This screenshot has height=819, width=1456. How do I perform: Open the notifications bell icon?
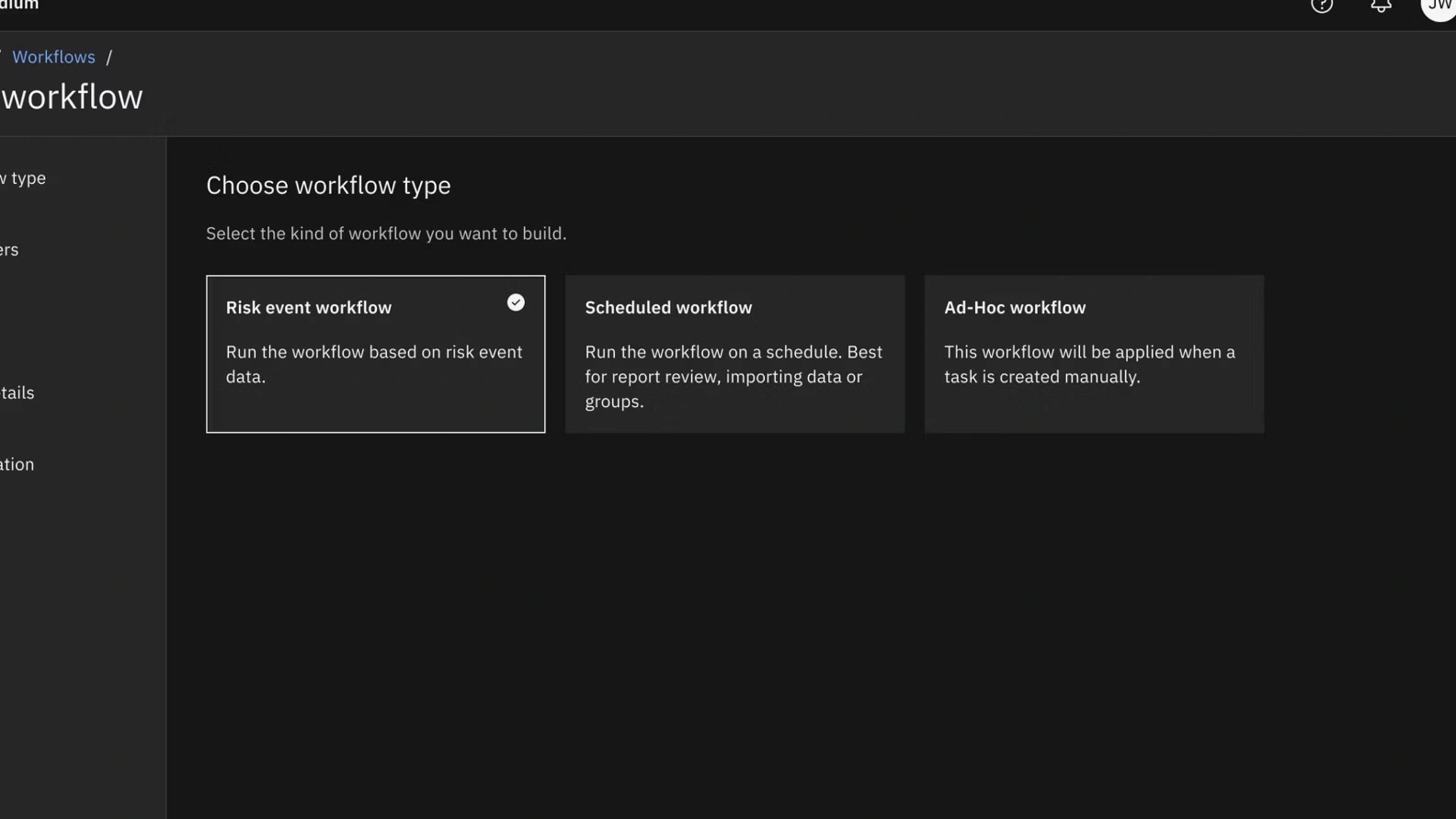click(x=1381, y=6)
